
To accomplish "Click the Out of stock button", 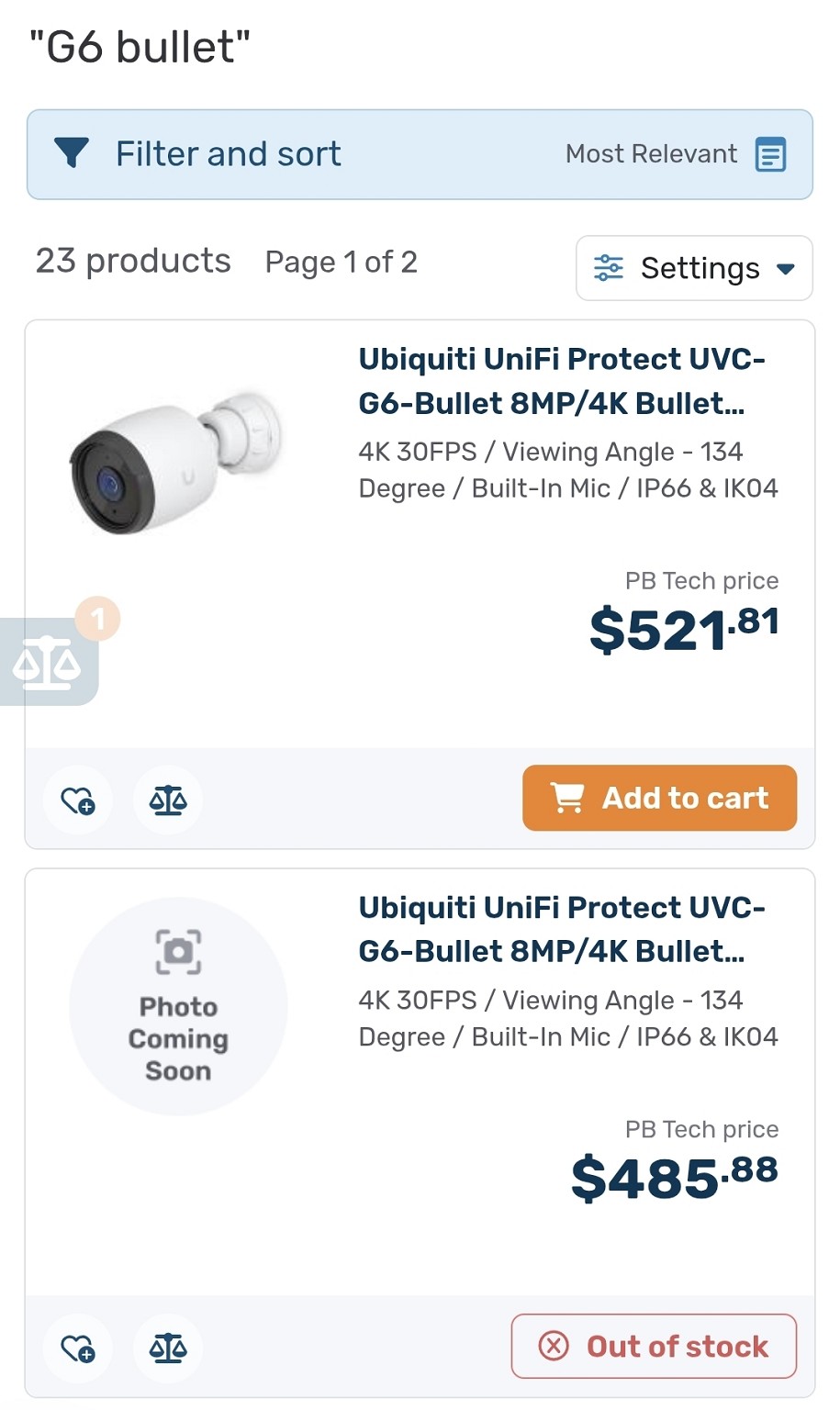I will click(654, 1347).
